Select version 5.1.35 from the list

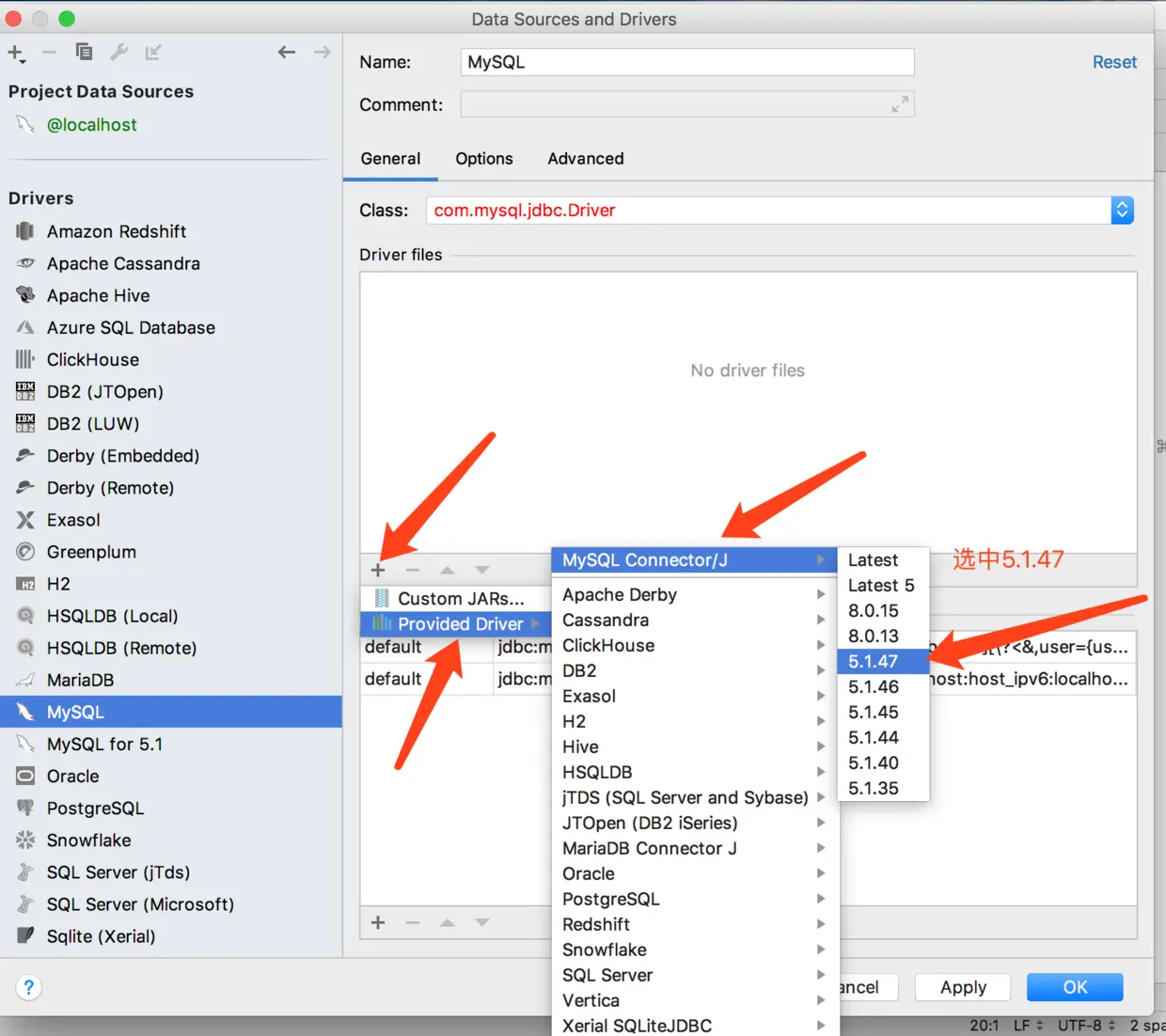coord(883,788)
